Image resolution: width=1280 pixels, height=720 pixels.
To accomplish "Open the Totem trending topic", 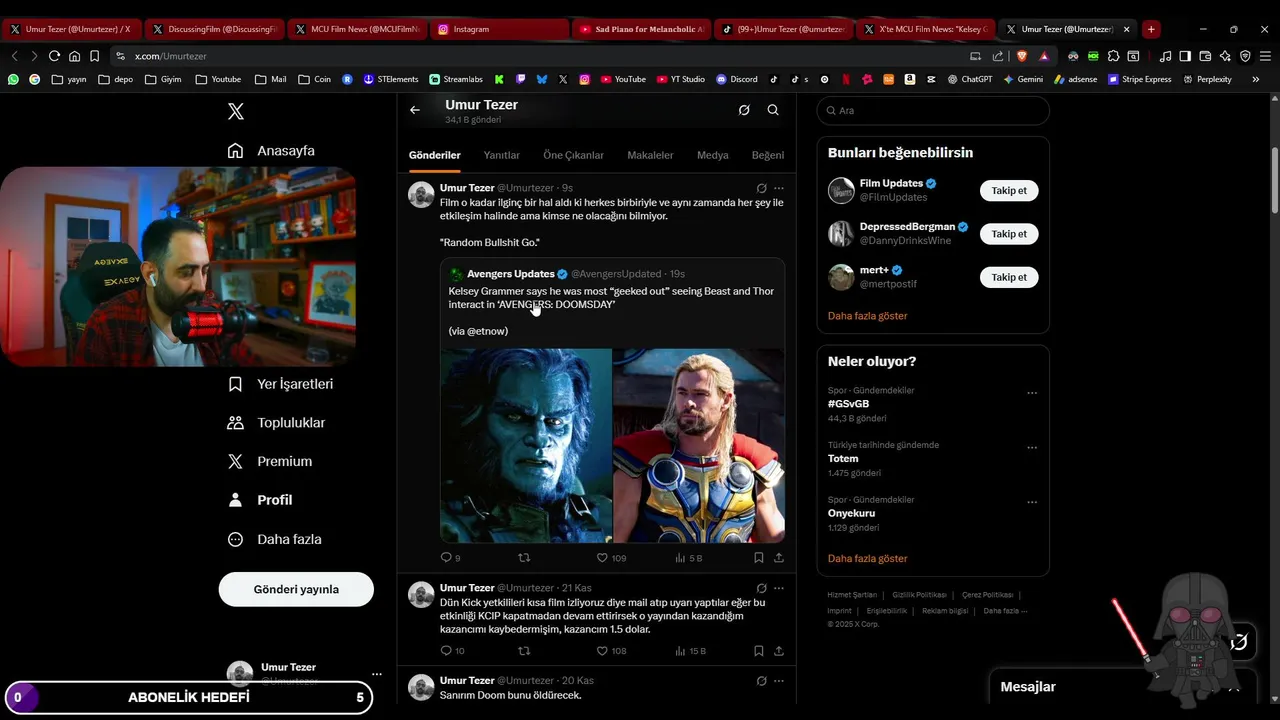I will click(x=843, y=459).
